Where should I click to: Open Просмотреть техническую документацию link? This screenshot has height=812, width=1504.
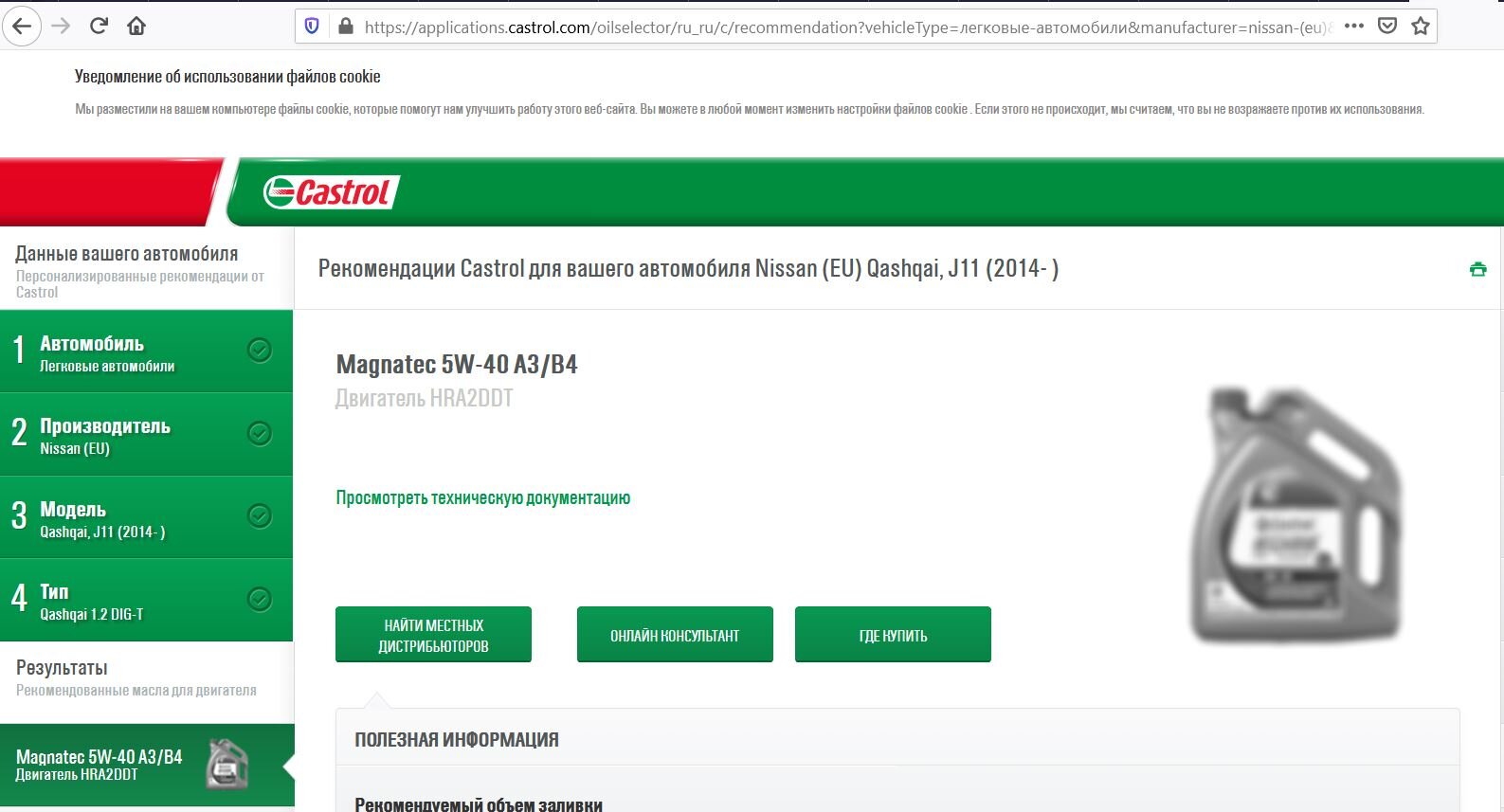click(x=483, y=498)
